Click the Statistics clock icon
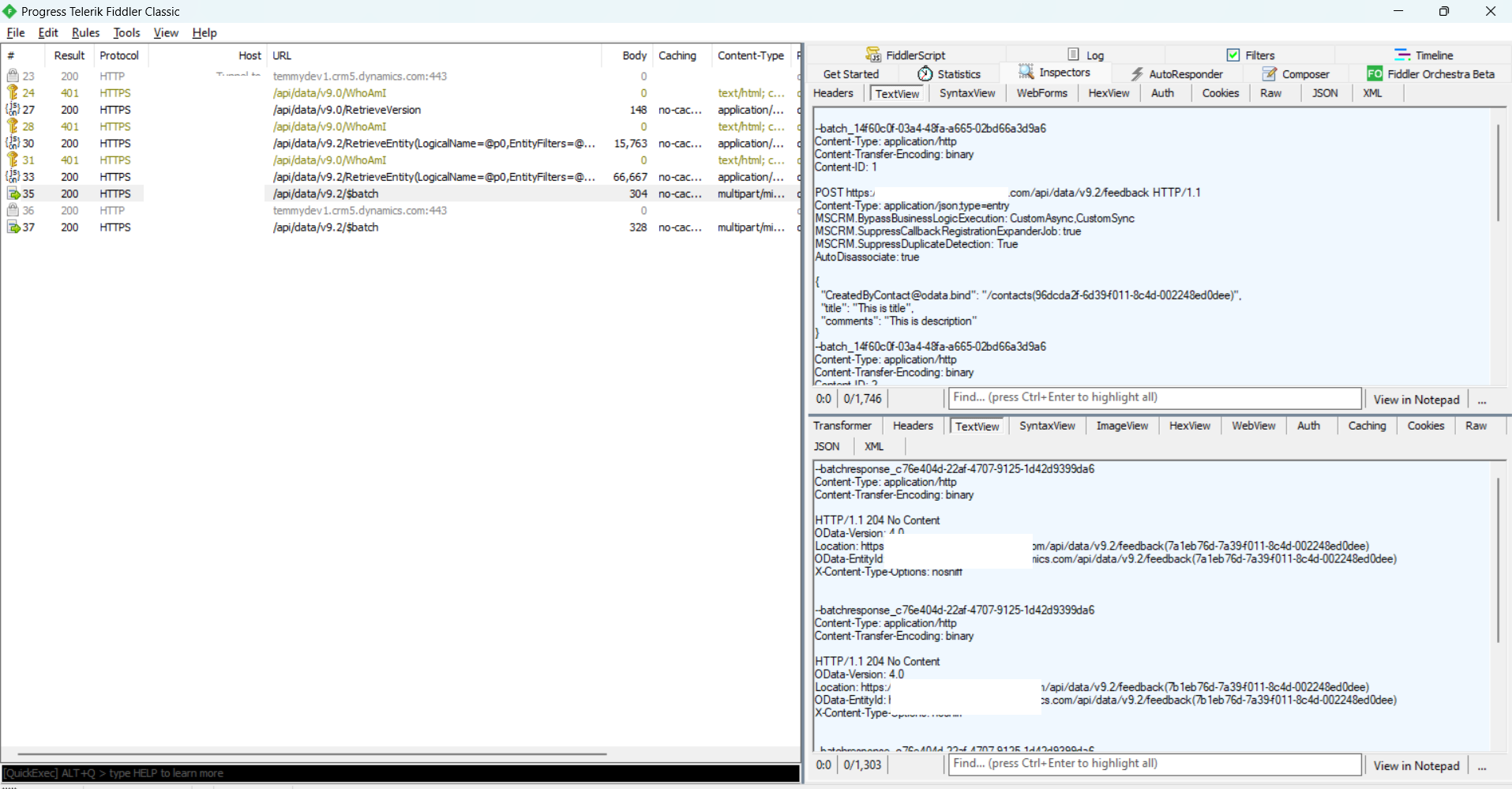 coord(925,73)
